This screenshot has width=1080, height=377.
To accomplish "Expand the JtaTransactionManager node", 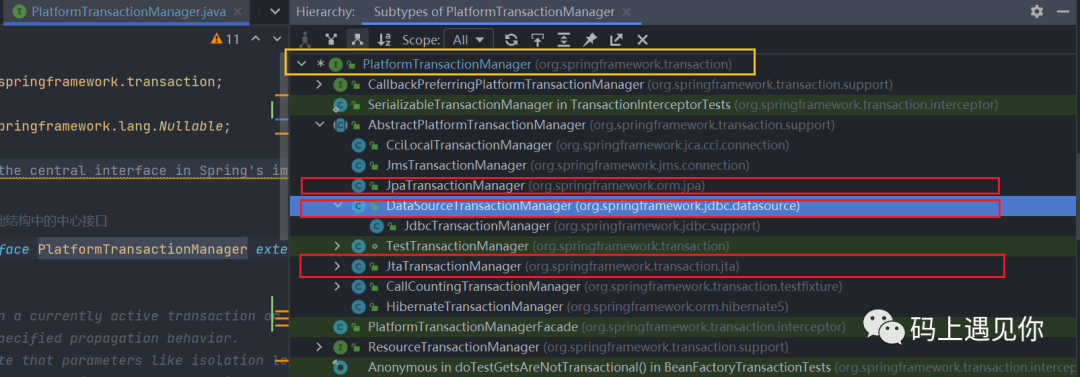I will (337, 265).
